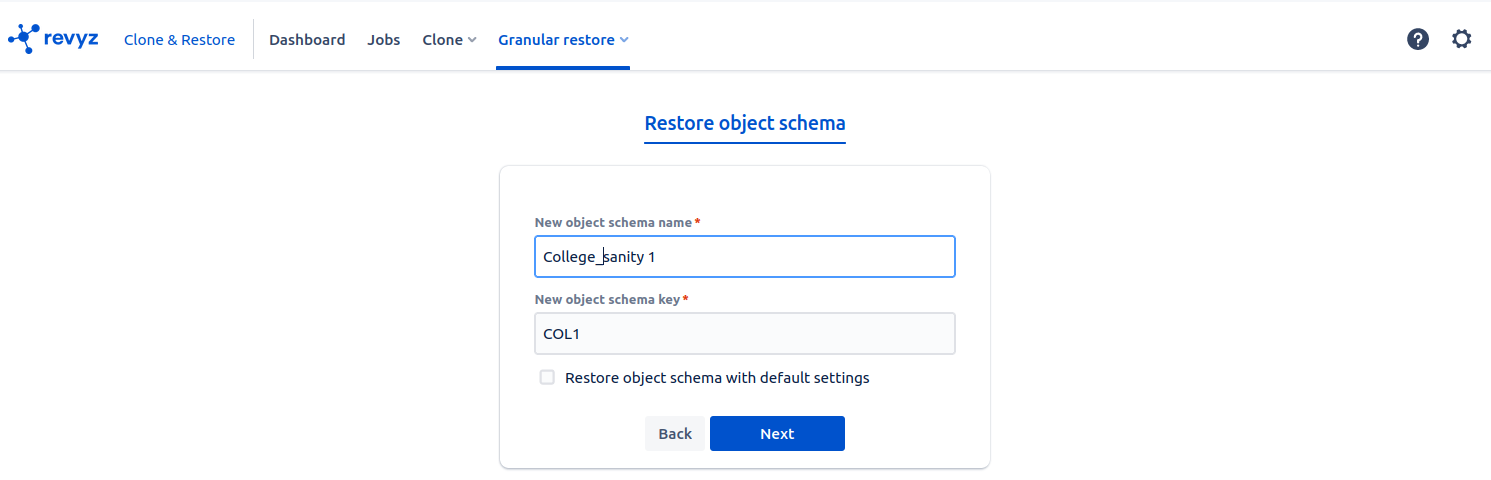This screenshot has height=480, width=1491.
Task: Click the 'New object schema name' label
Action: coord(613,222)
